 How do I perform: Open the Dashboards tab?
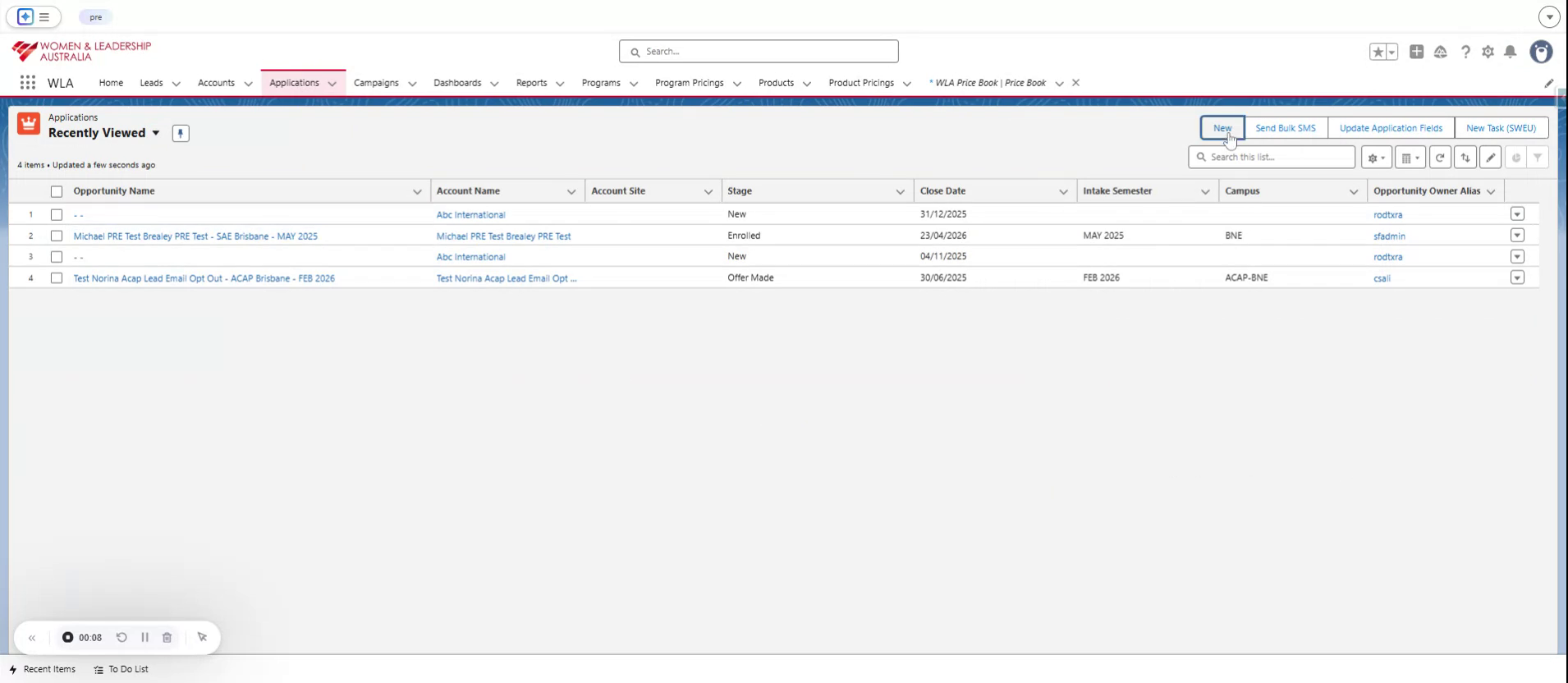point(457,83)
